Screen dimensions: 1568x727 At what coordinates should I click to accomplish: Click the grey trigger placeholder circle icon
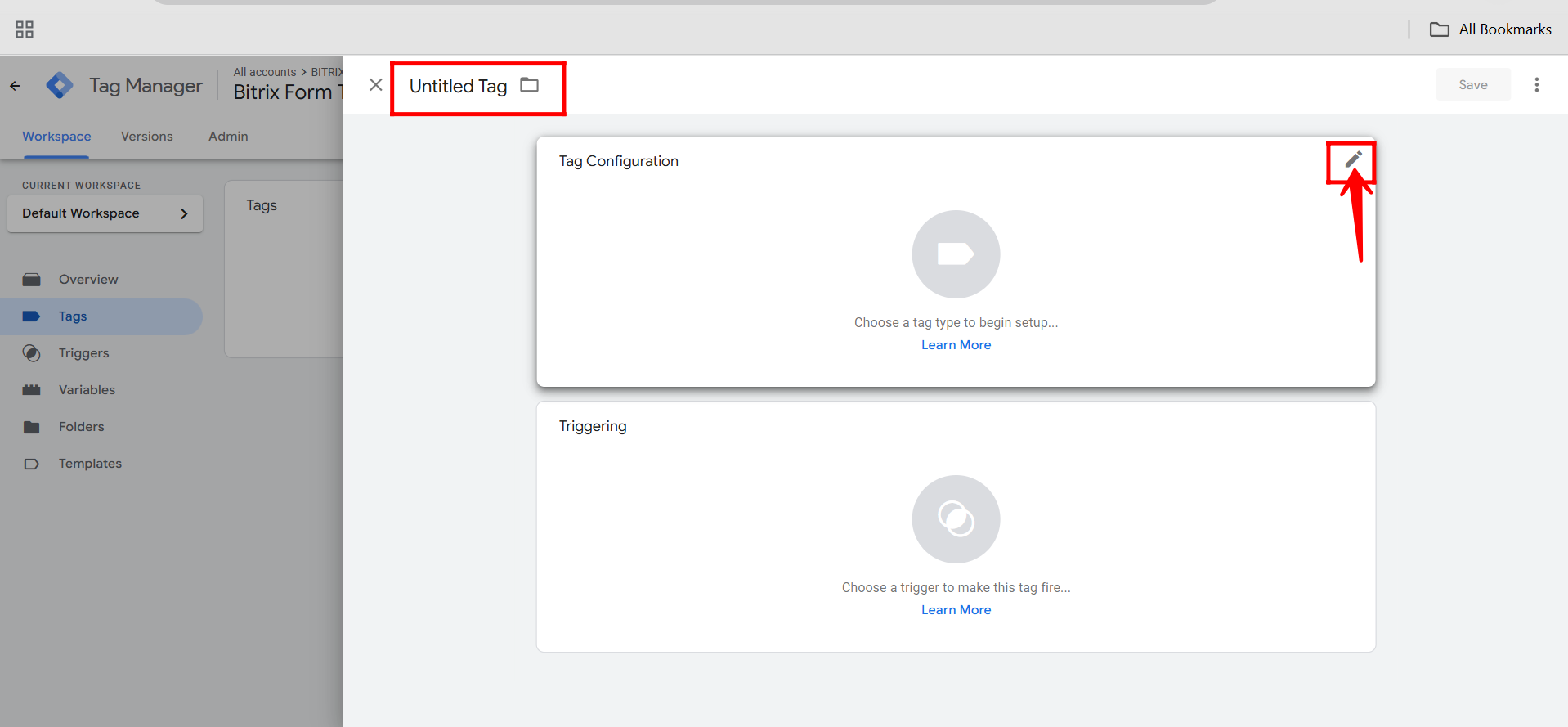click(x=956, y=519)
